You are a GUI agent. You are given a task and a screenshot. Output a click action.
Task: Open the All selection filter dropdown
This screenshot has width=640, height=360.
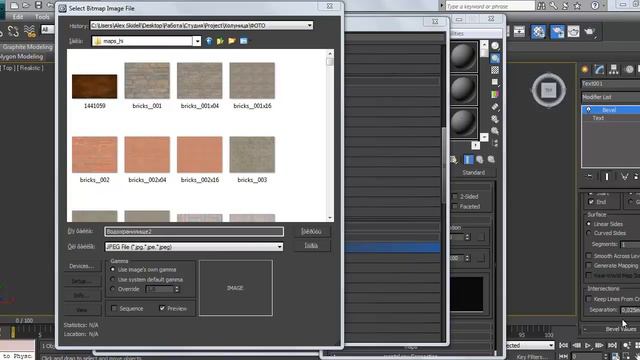(47, 29)
